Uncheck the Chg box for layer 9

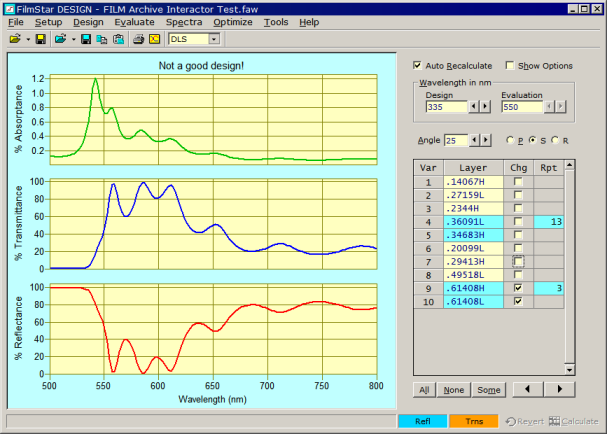[518, 288]
